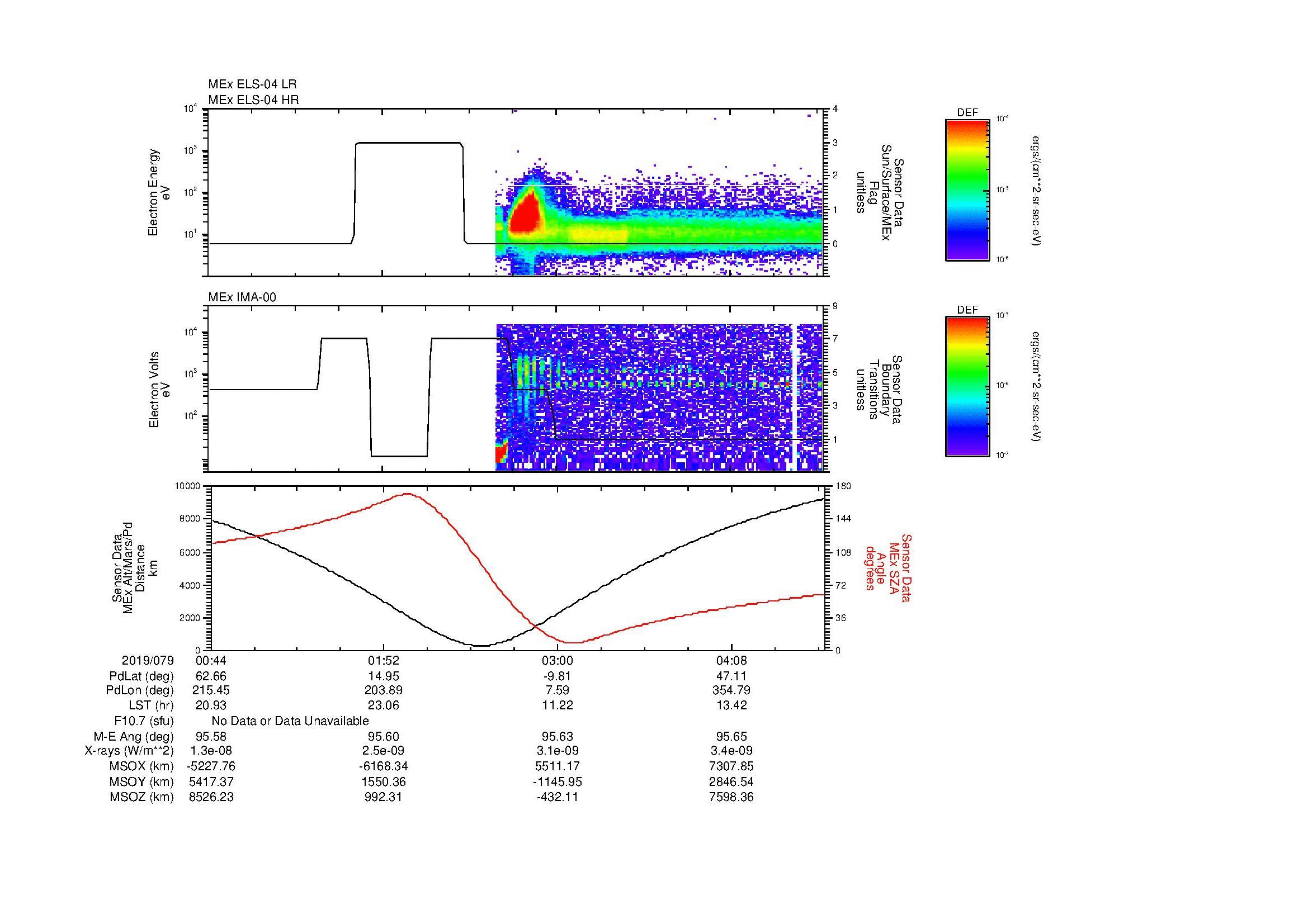Click 'No Data or Data Unavailable' text

[x=290, y=721]
